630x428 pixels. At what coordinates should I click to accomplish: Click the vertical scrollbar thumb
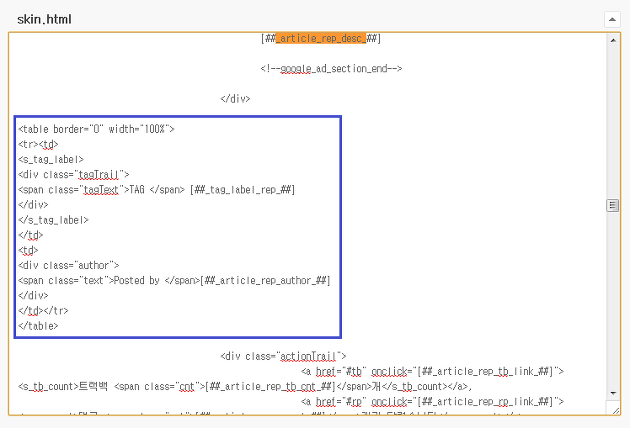(x=612, y=205)
